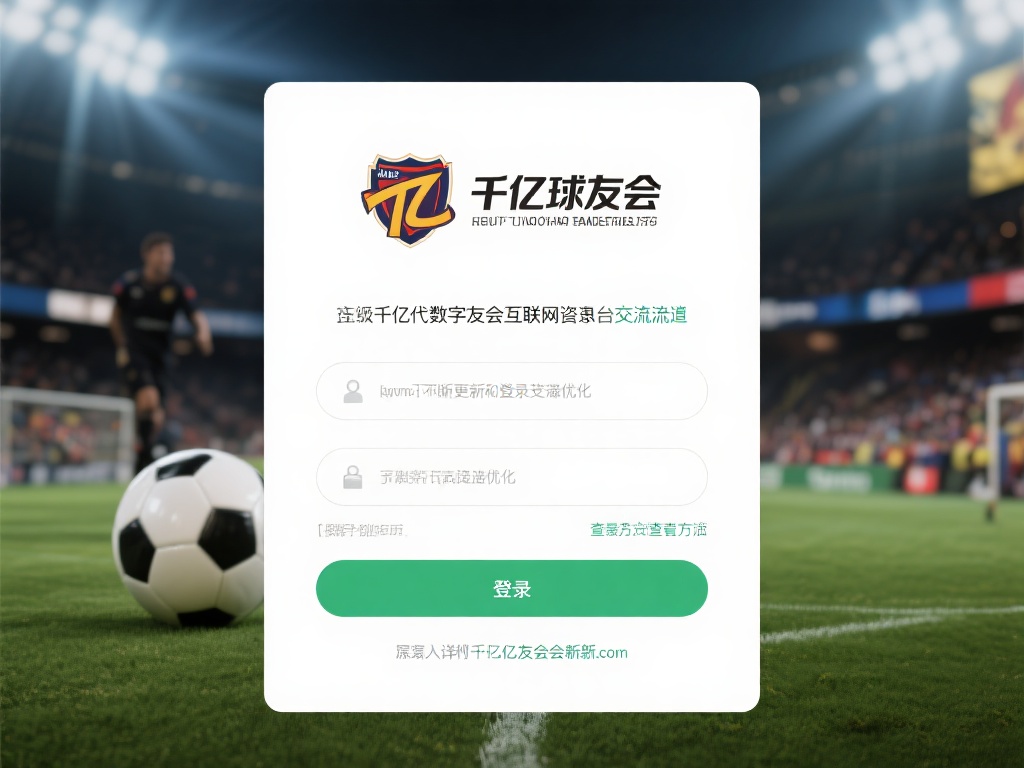The width and height of the screenshot is (1024, 768).
Task: Click the green 登录 login button
Action: click(x=512, y=588)
